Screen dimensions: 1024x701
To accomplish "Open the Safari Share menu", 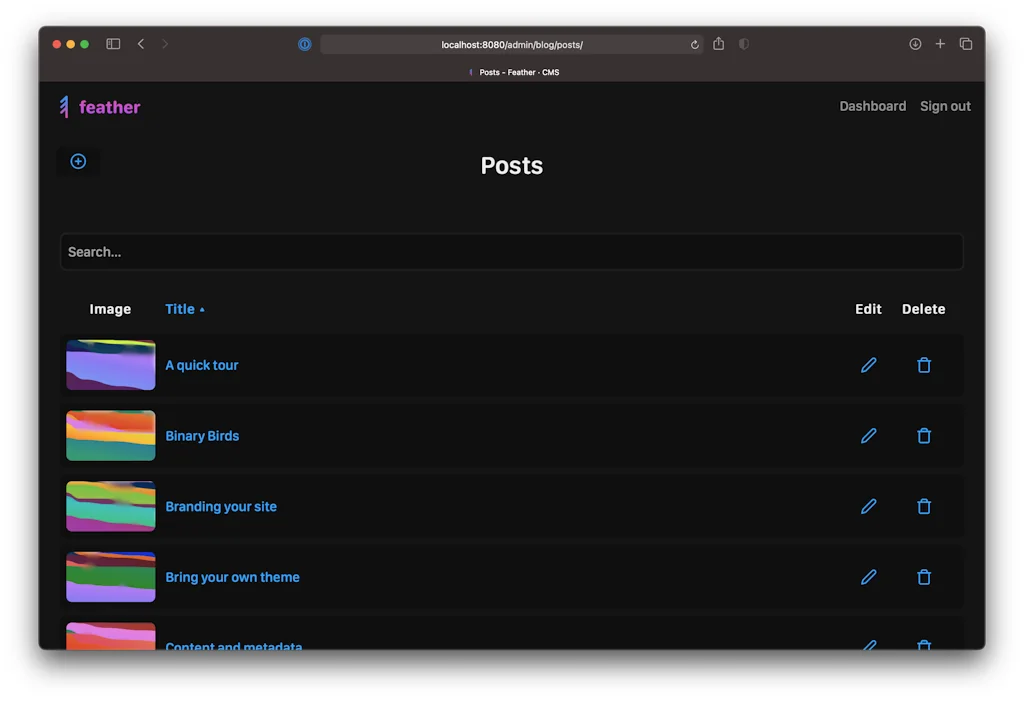I will (718, 44).
